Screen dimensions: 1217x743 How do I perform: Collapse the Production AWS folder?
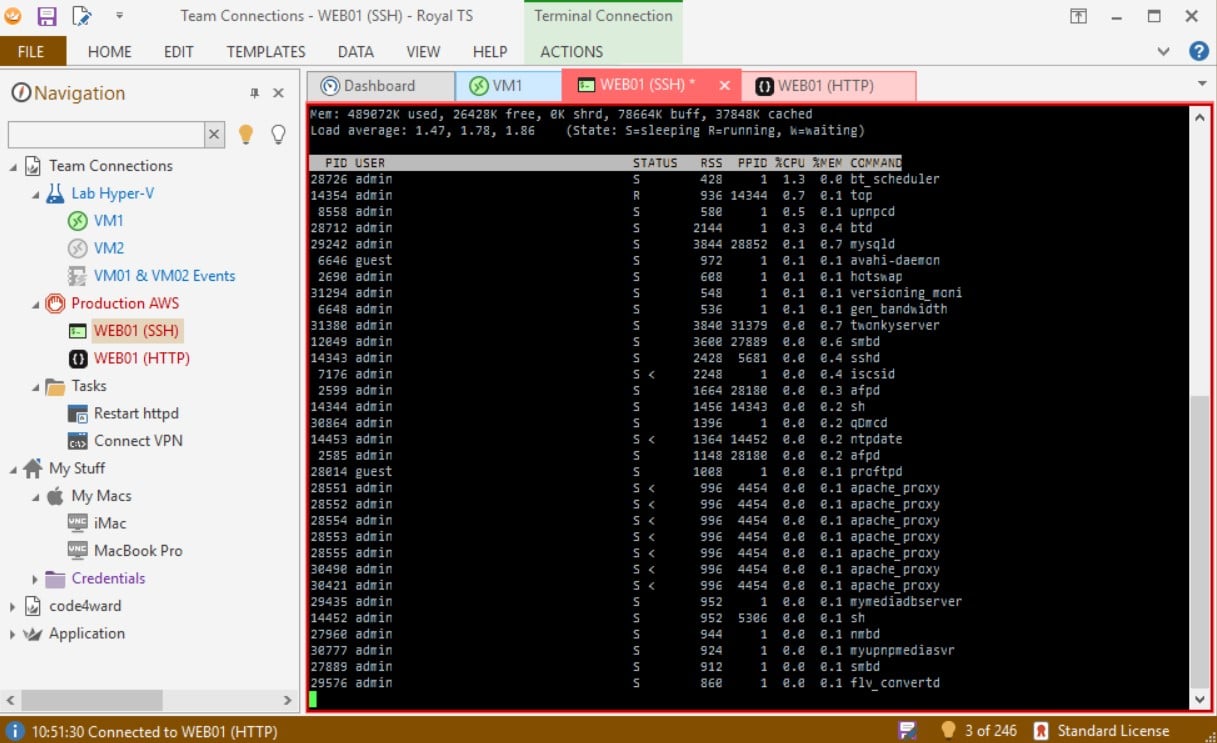tap(35, 305)
